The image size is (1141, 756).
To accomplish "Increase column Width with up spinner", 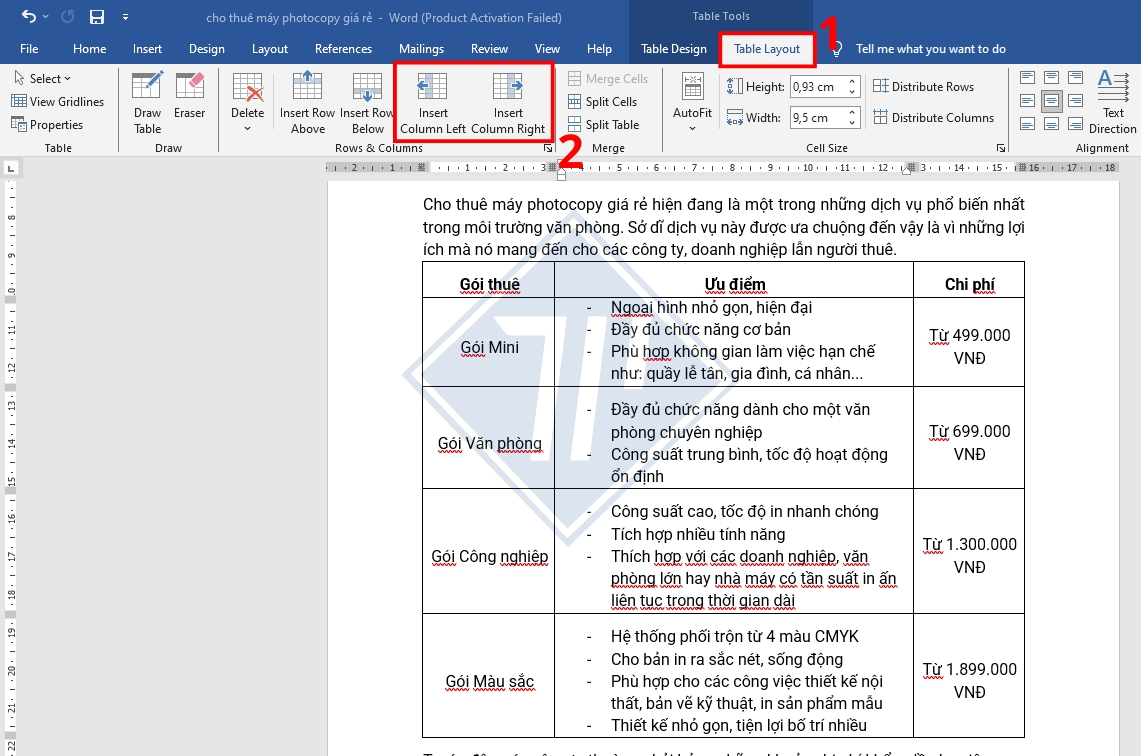I will coord(853,113).
